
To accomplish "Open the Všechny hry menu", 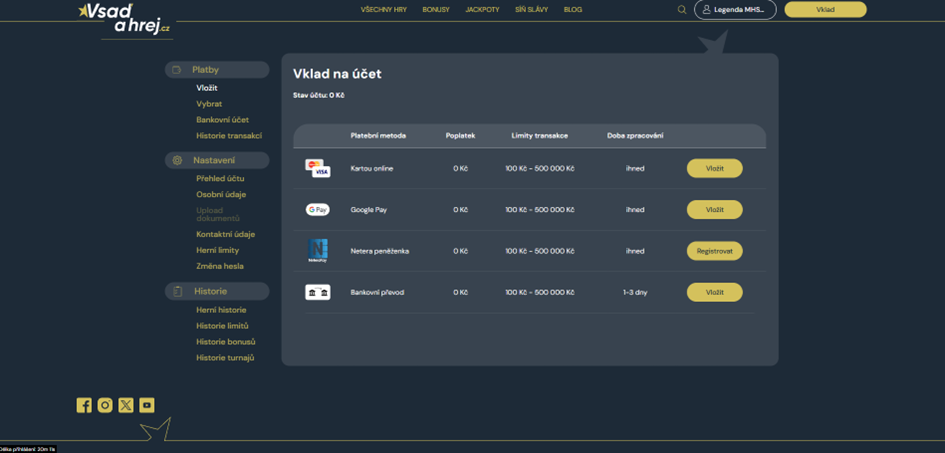I will pyautogui.click(x=384, y=10).
